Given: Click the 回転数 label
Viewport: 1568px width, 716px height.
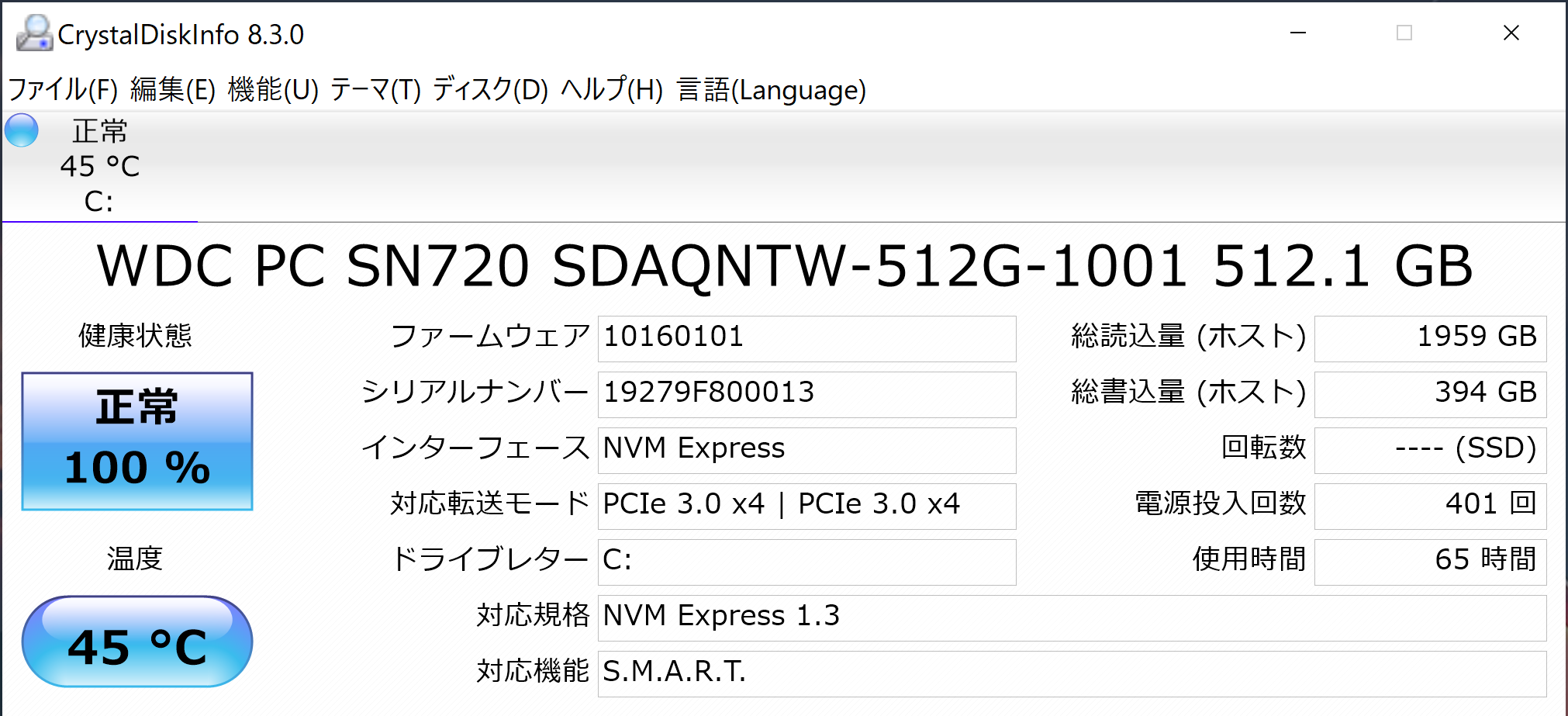Looking at the screenshot, I should point(1264,448).
